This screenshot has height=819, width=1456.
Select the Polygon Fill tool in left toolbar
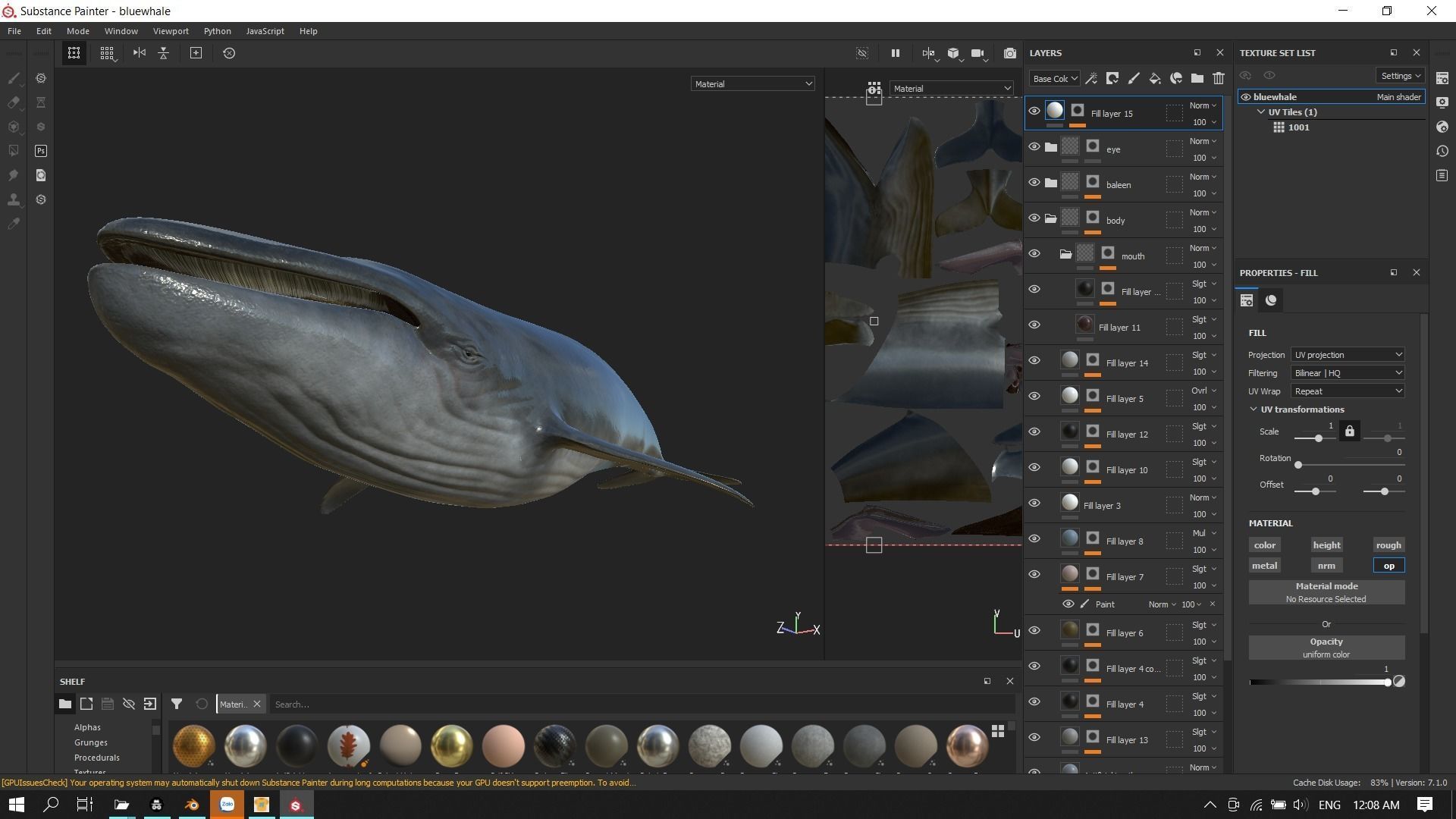(x=14, y=151)
